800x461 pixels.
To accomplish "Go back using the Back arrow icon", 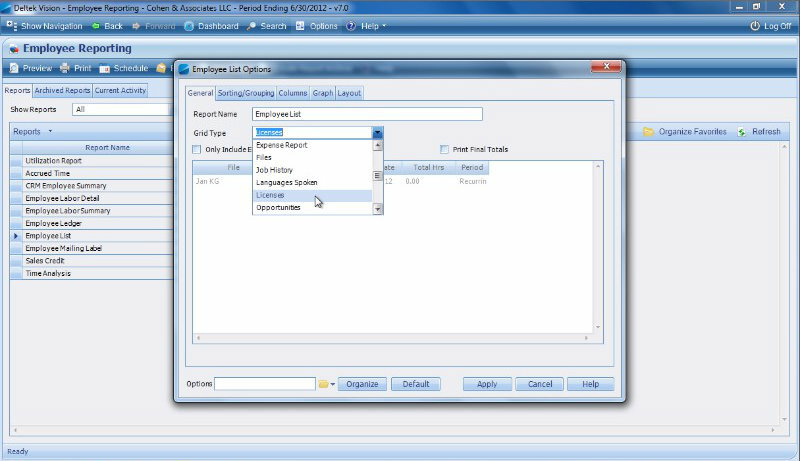I will [96, 26].
